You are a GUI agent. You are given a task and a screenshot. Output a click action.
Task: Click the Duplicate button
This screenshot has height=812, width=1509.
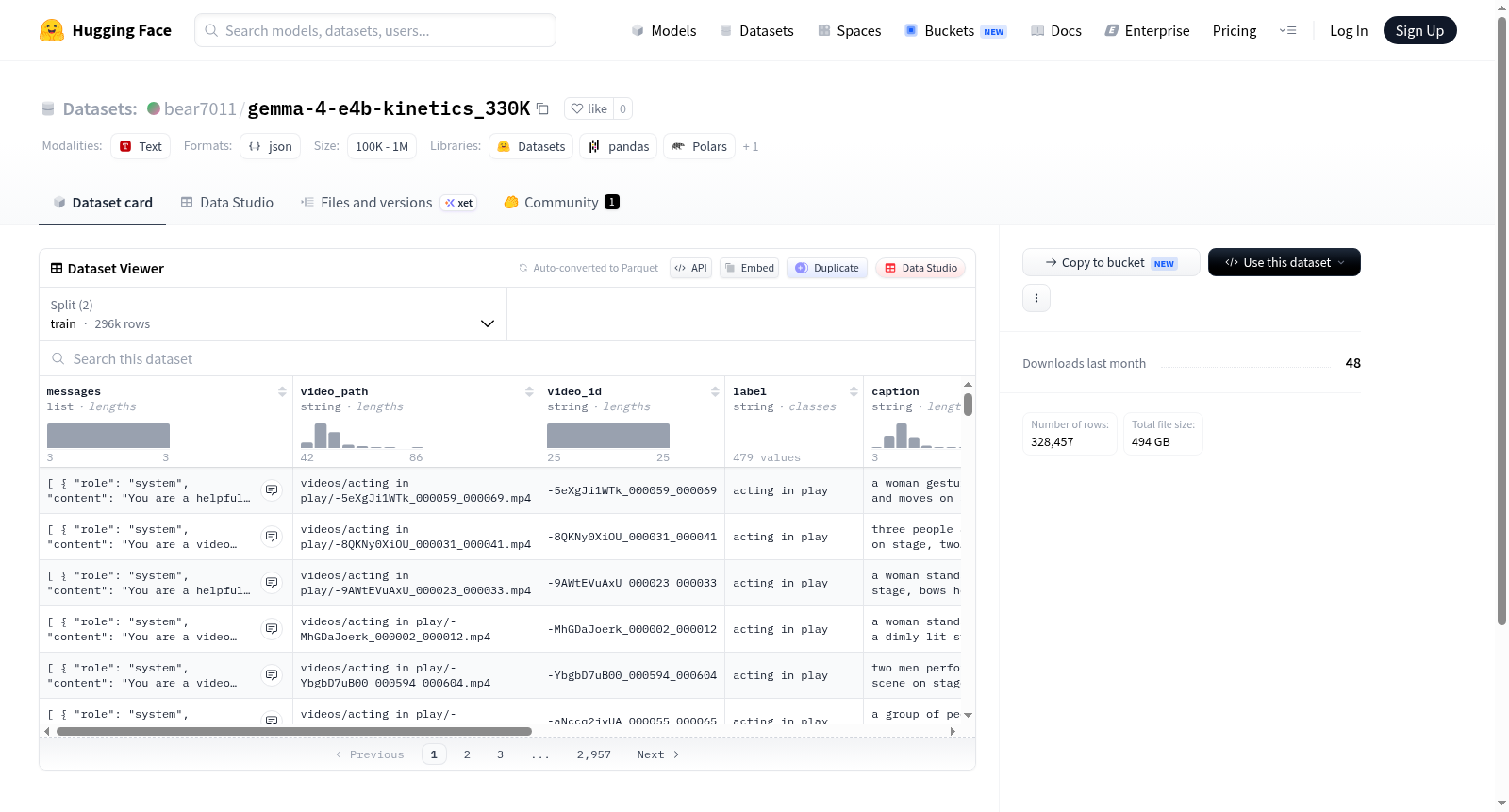coord(826,268)
